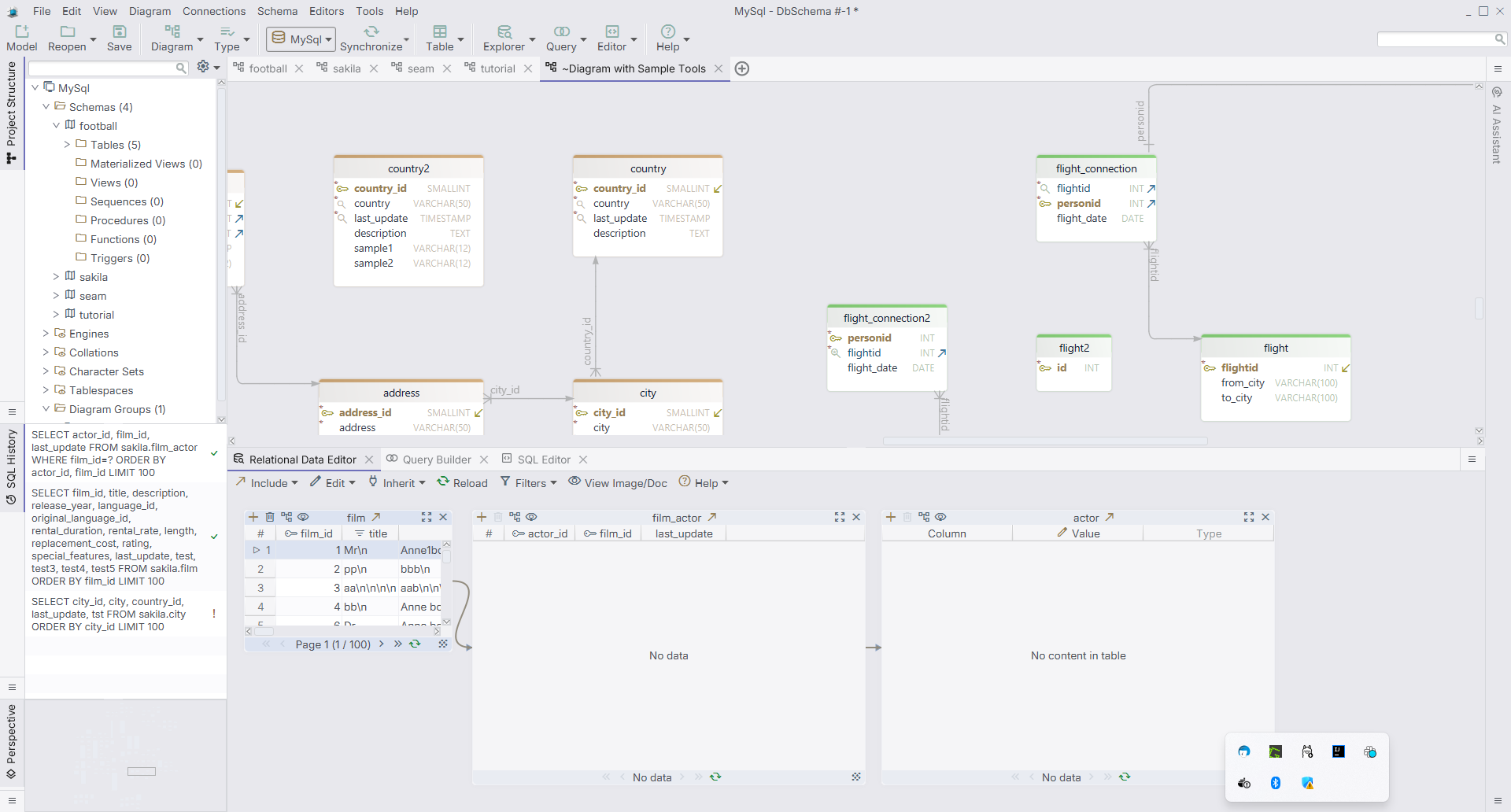The width and height of the screenshot is (1511, 812).
Task: Switch to the Query Builder tab
Action: pos(436,460)
